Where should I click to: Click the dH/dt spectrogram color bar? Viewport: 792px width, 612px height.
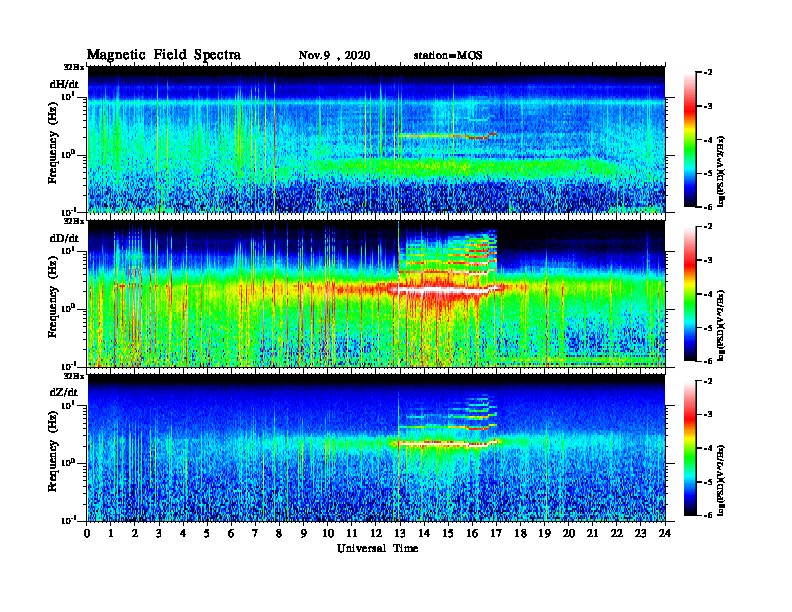689,139
